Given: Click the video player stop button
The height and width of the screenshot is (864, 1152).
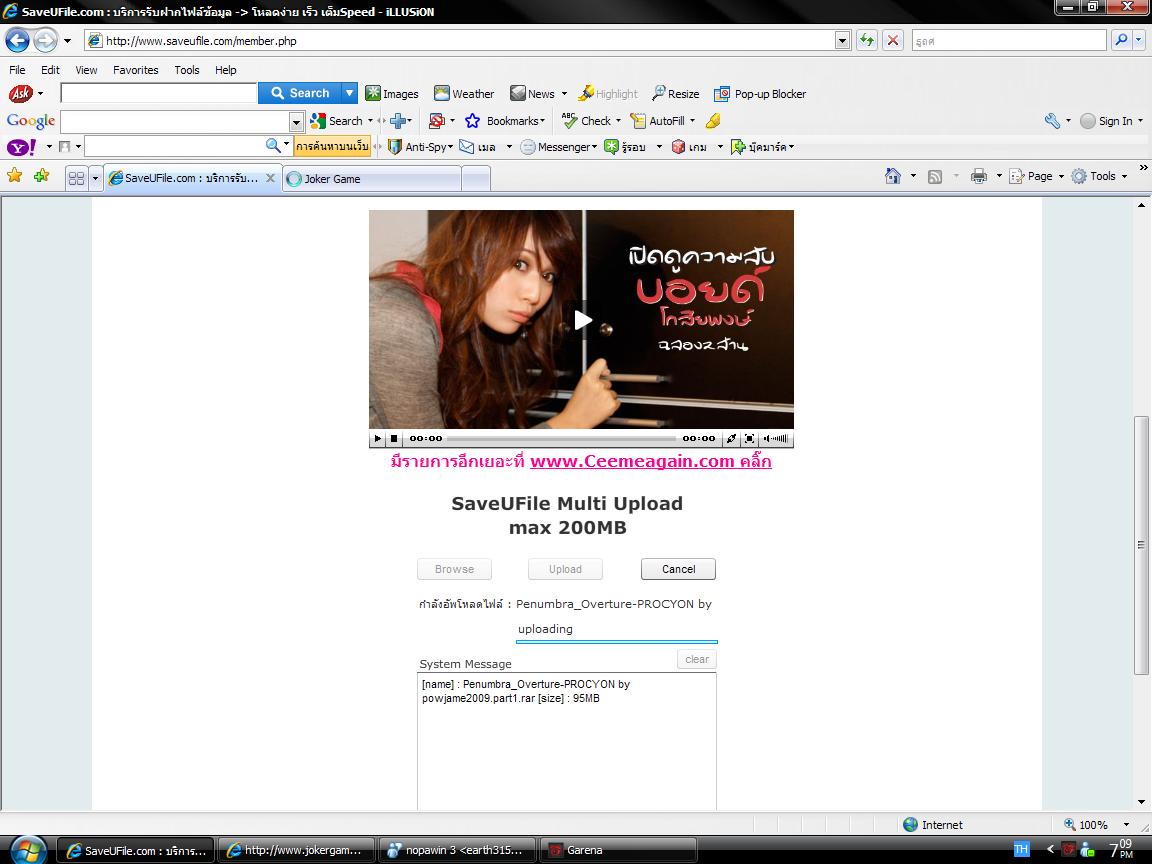Looking at the screenshot, I should (x=394, y=439).
